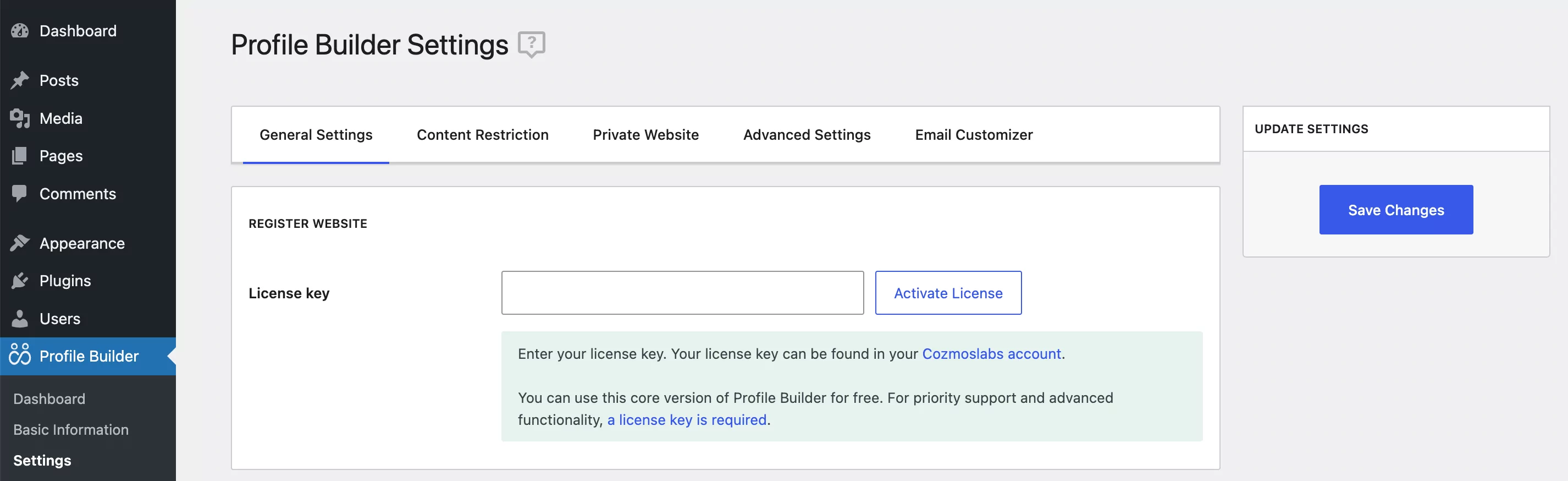Navigate to Pages menu entry
This screenshot has width=1568, height=481.
61,155
